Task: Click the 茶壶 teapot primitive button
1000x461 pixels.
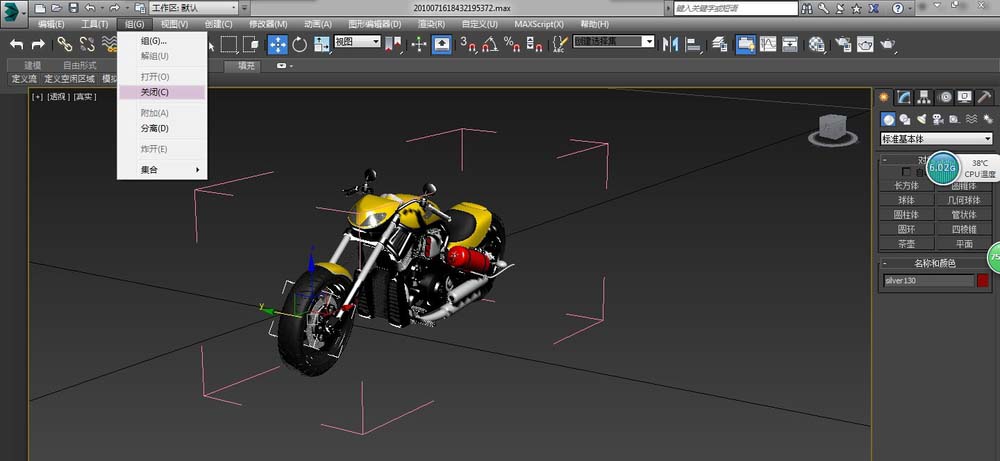Action: (x=905, y=243)
